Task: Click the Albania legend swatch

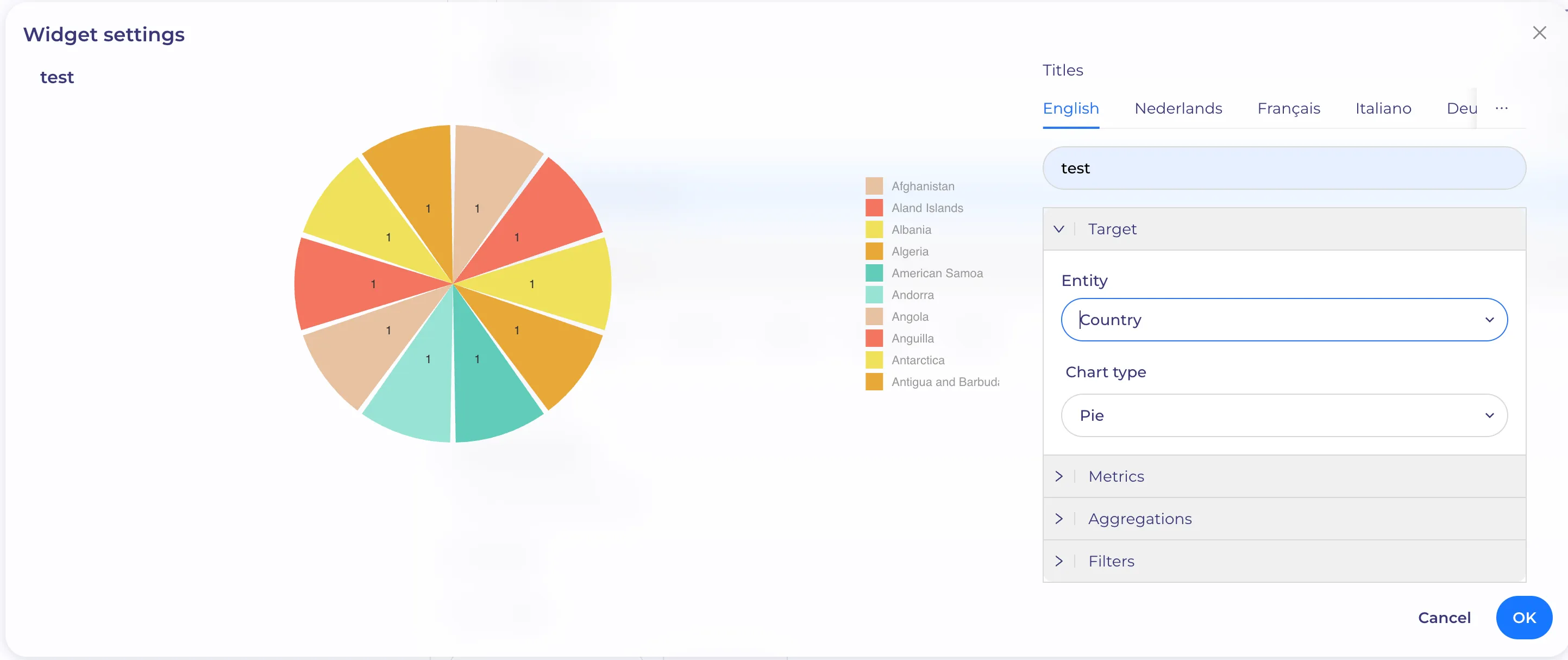Action: (x=874, y=229)
